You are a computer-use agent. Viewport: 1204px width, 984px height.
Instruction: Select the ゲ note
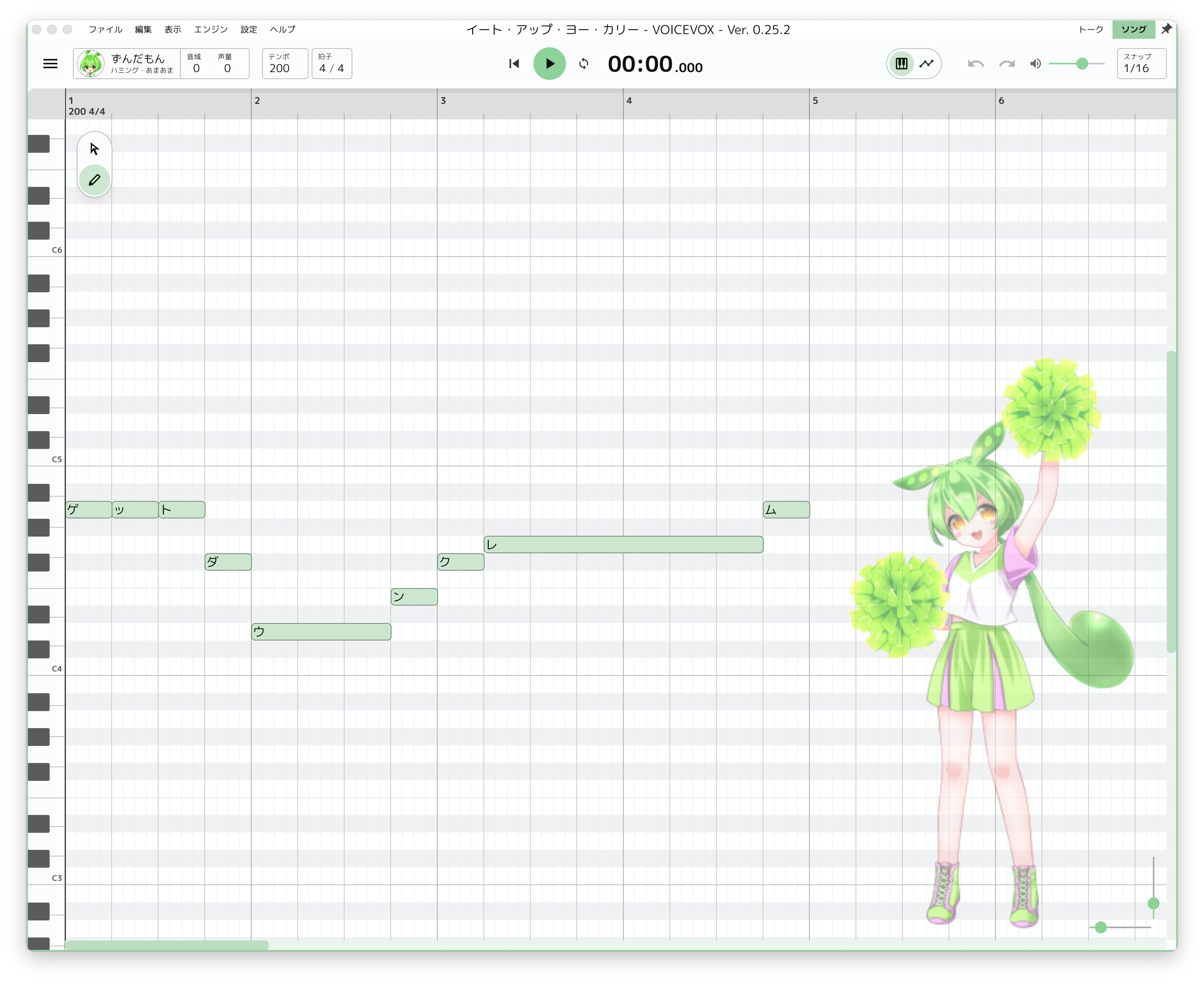click(x=89, y=509)
